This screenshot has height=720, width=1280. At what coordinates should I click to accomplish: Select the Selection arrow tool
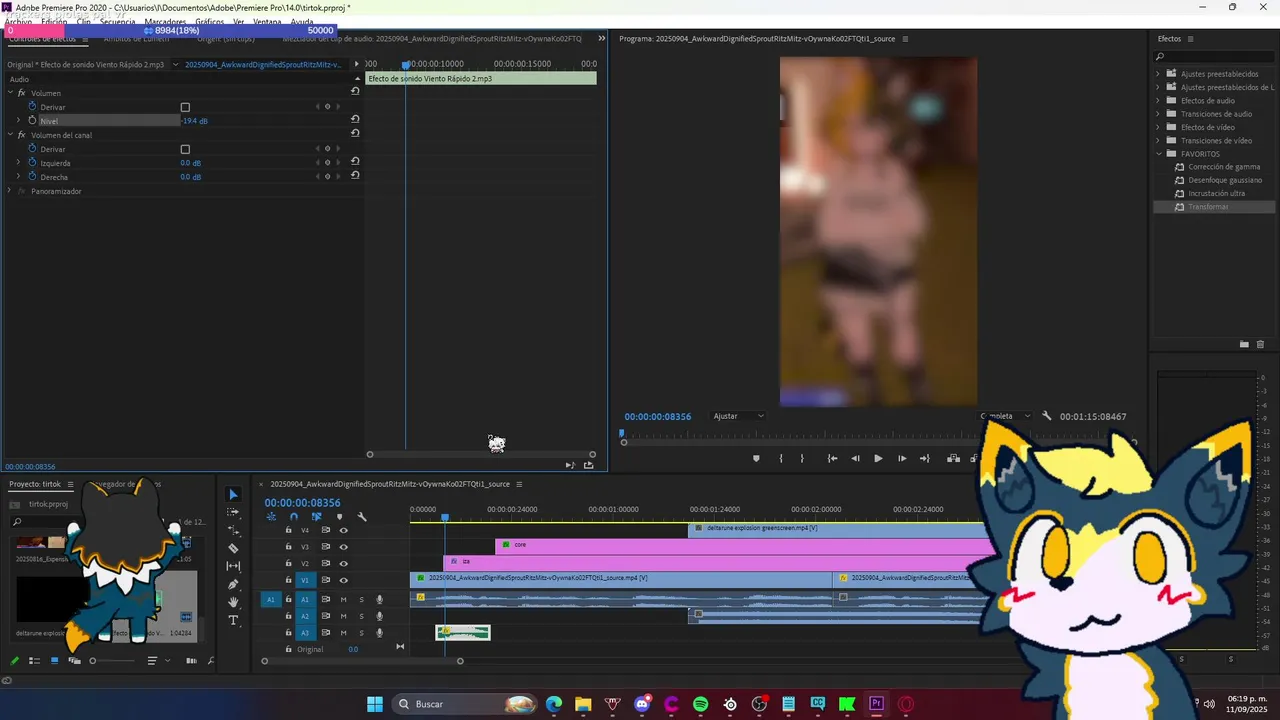234,494
